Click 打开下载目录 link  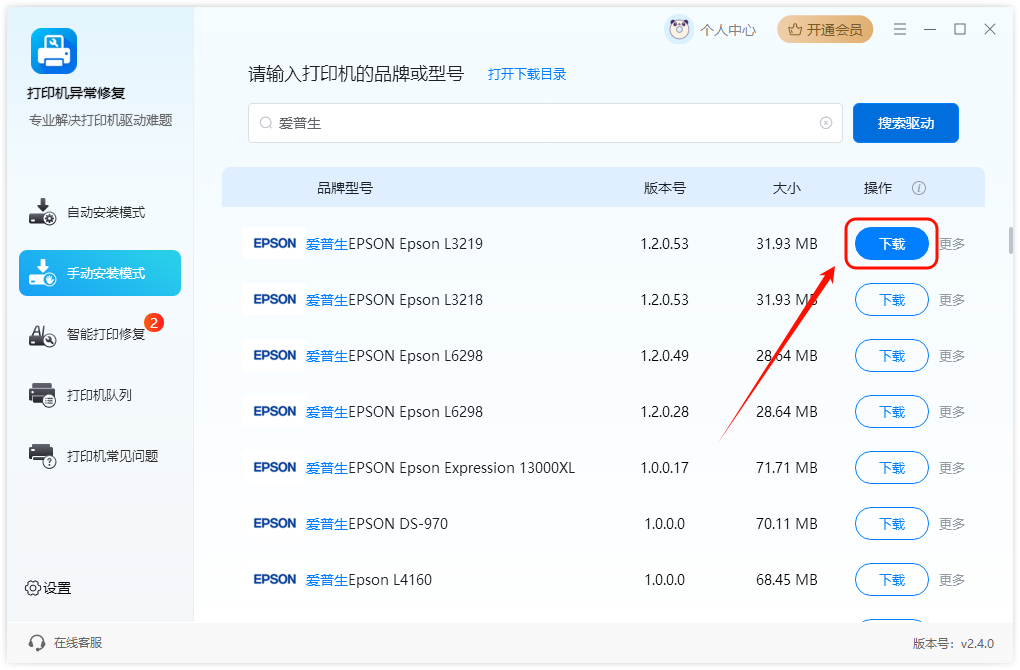point(527,74)
